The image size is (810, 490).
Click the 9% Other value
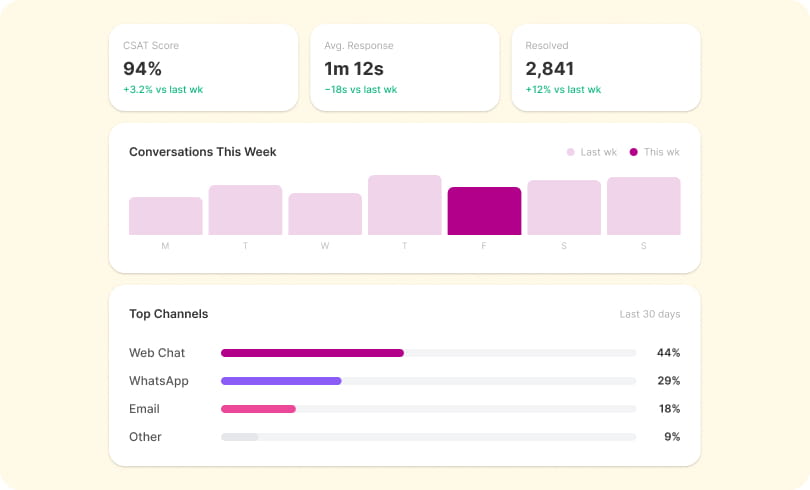tap(672, 436)
